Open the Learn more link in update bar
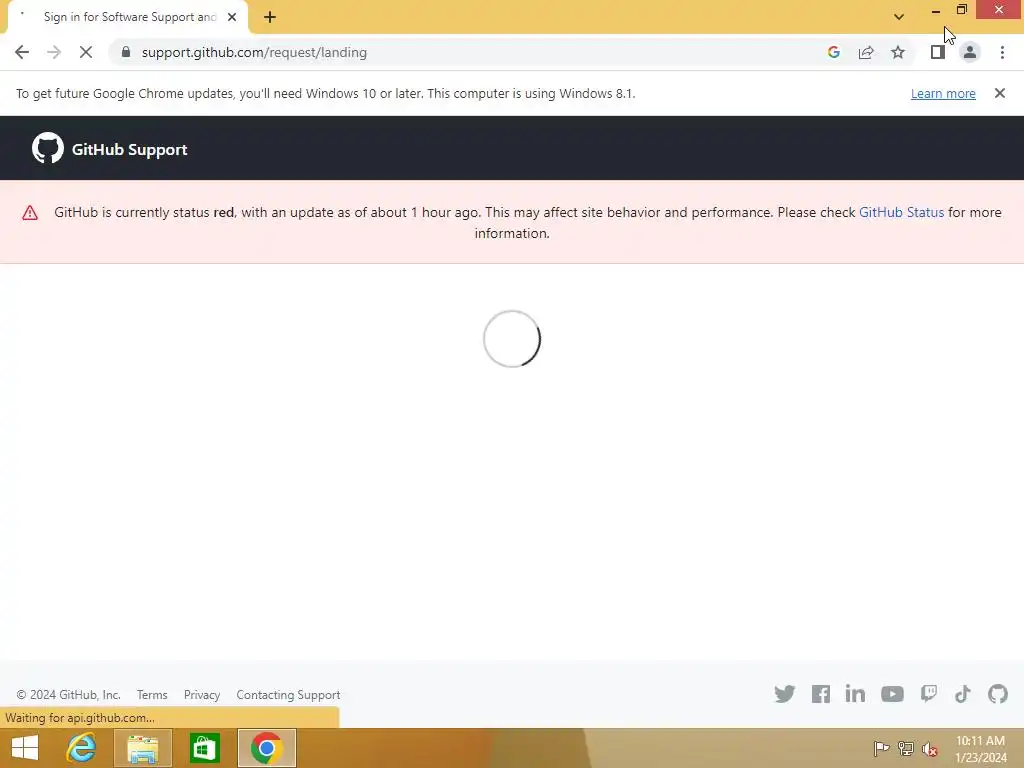 pos(943,93)
